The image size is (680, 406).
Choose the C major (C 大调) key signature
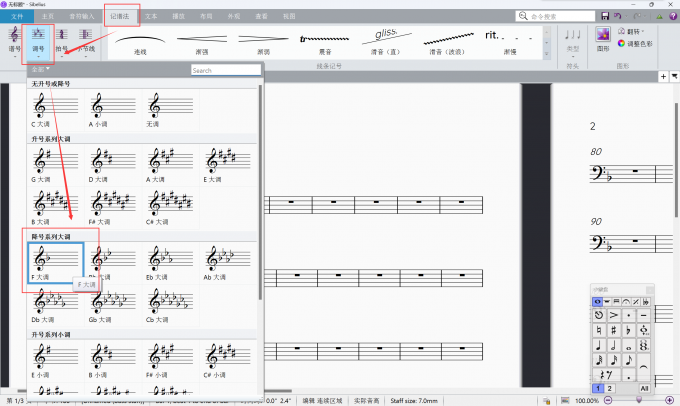pos(55,110)
